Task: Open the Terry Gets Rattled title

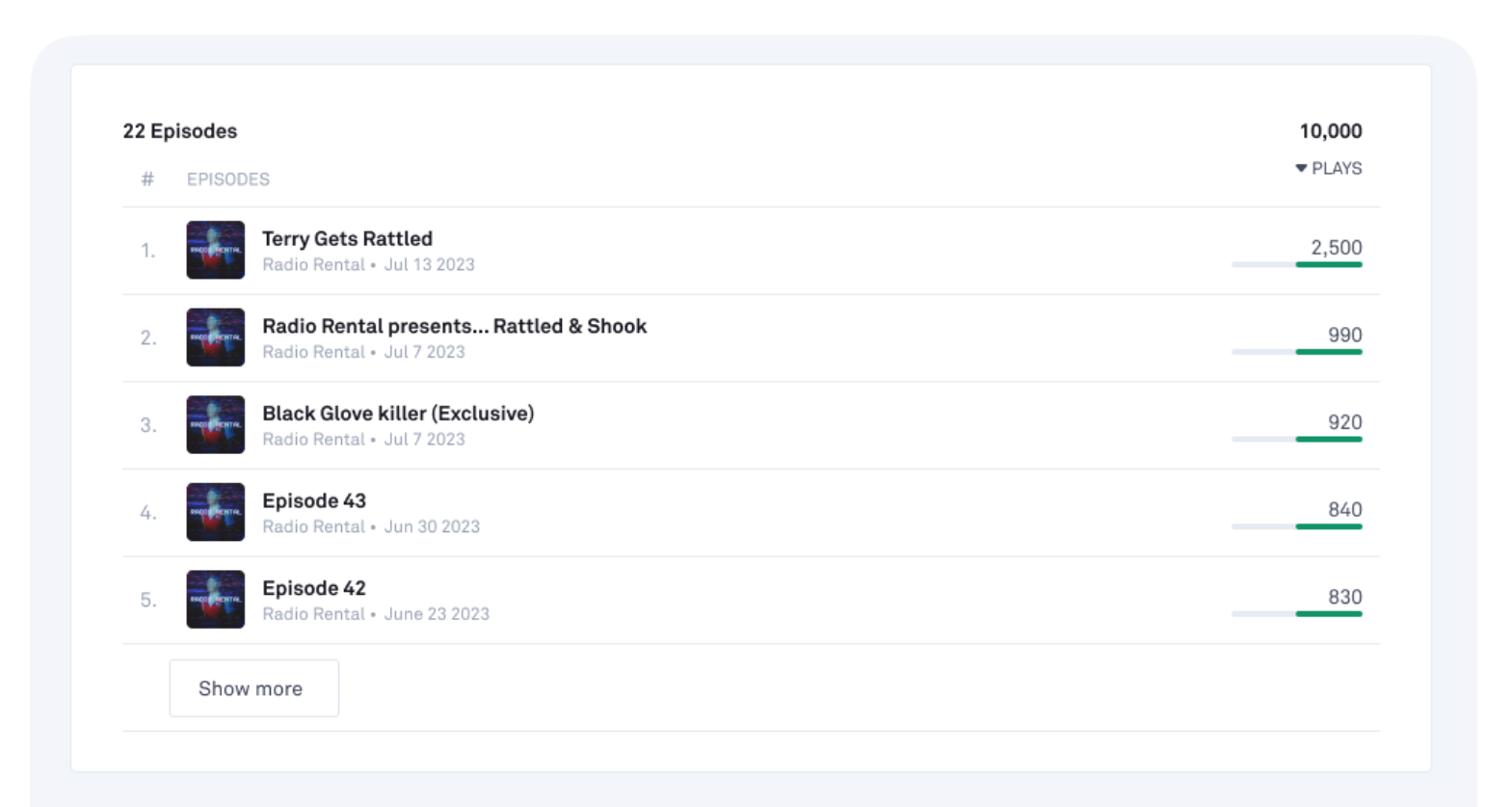Action: click(347, 238)
